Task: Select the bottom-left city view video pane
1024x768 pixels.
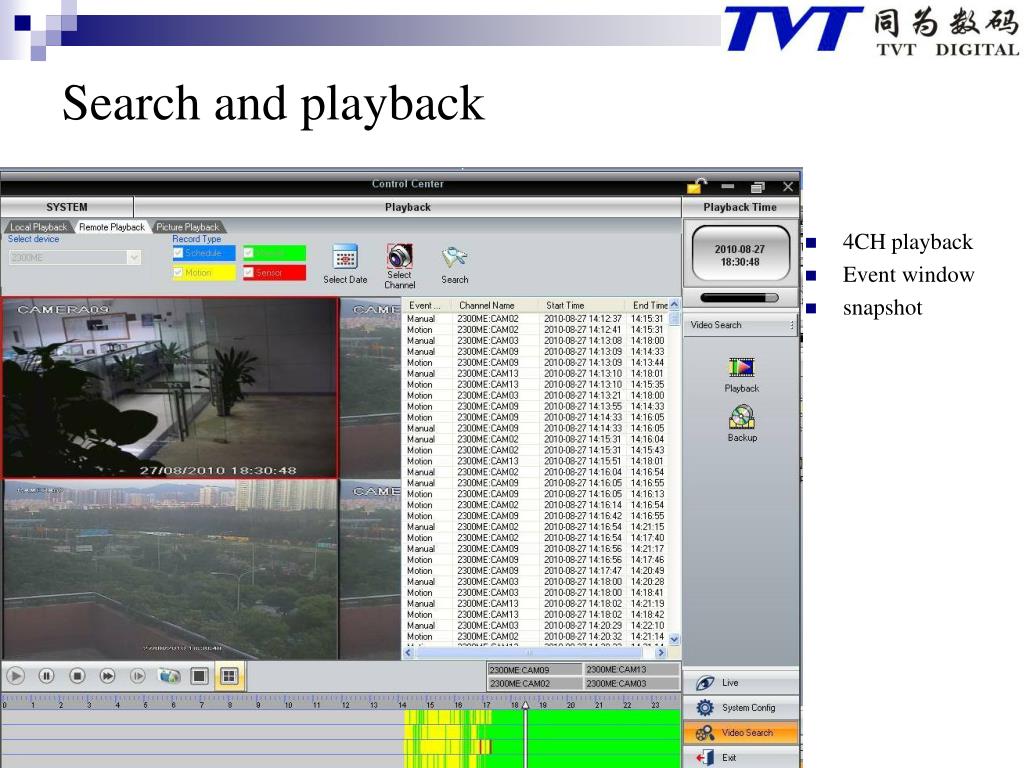Action: point(170,569)
